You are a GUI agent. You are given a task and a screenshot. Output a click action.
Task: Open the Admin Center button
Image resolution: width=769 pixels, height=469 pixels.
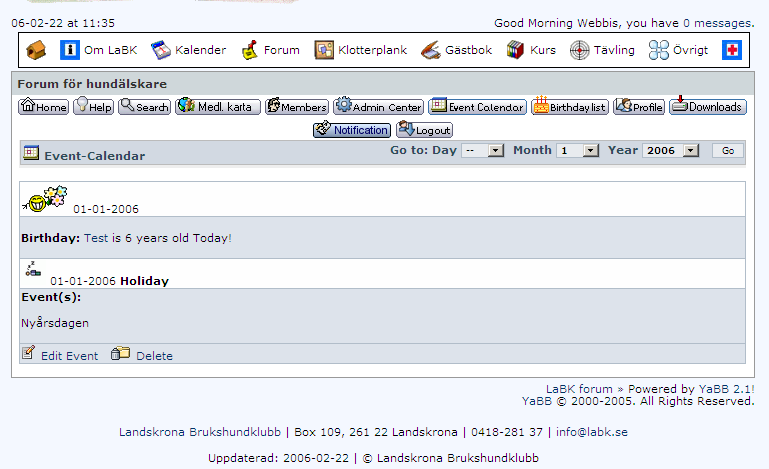point(378,106)
